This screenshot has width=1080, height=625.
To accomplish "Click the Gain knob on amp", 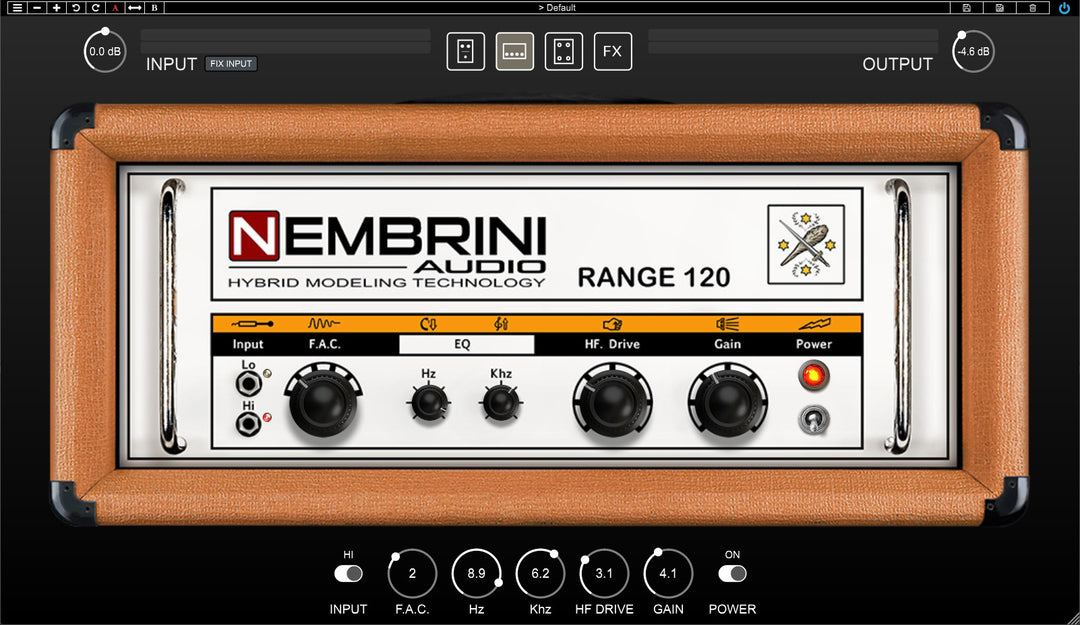I will click(727, 403).
